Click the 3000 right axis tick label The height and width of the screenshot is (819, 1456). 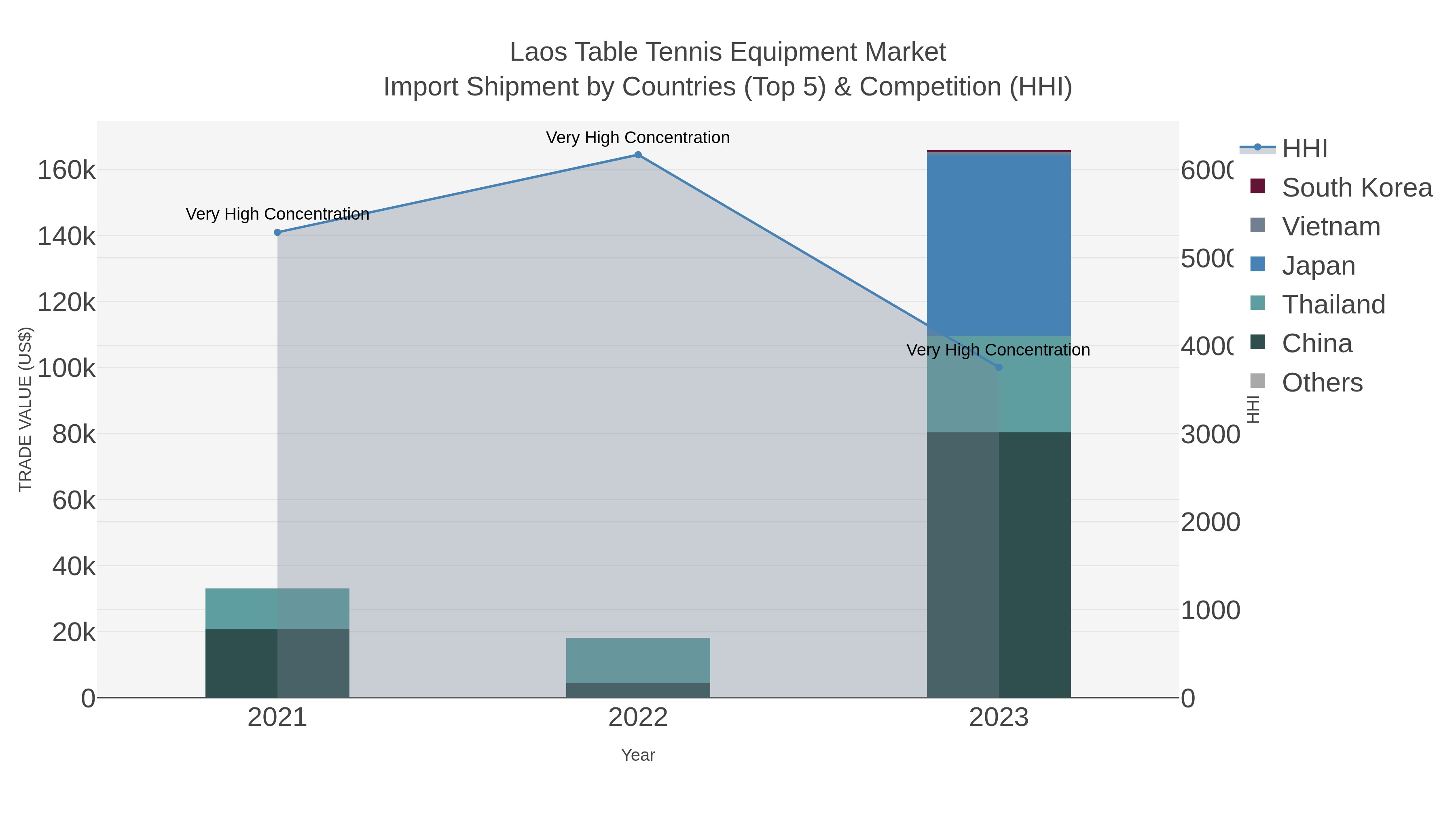pos(1210,435)
